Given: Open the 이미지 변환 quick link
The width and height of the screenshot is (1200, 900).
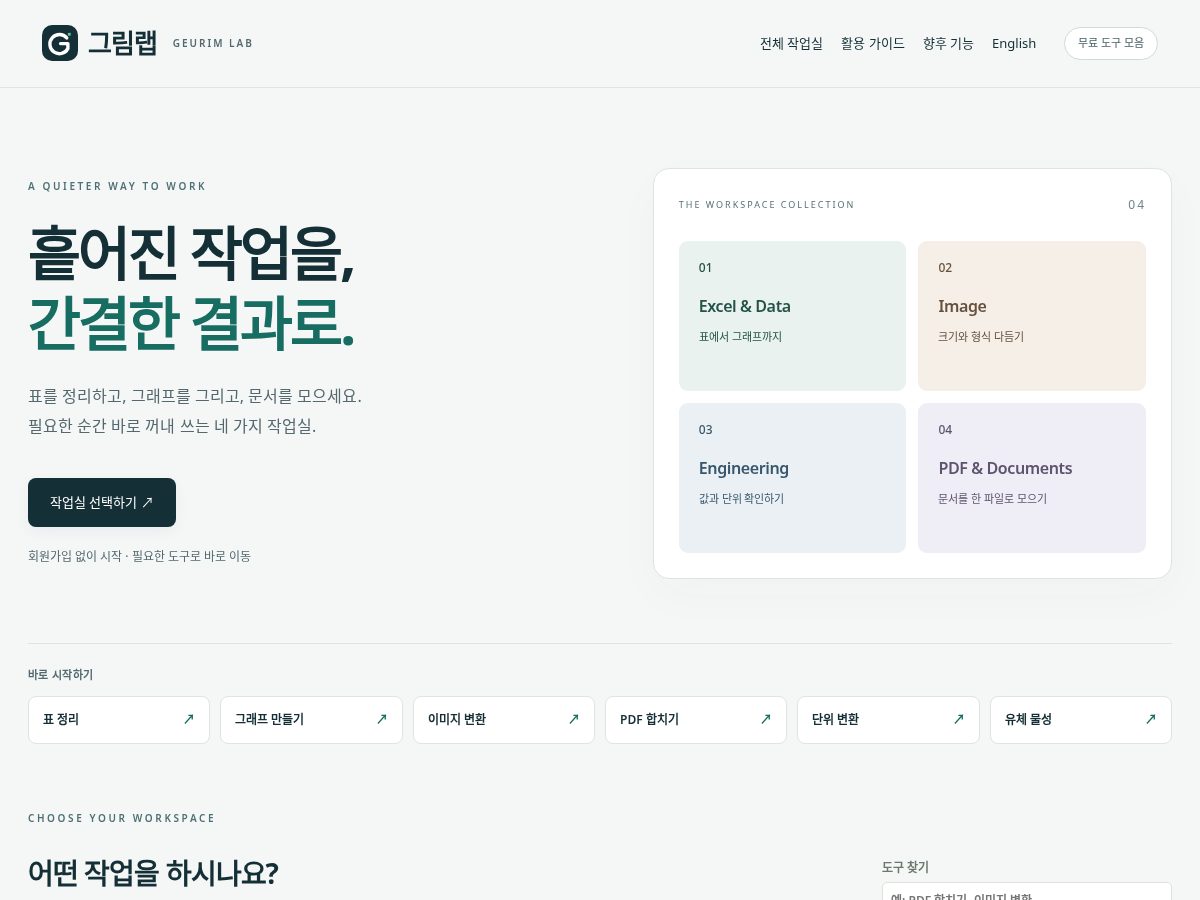Looking at the screenshot, I should [x=504, y=720].
